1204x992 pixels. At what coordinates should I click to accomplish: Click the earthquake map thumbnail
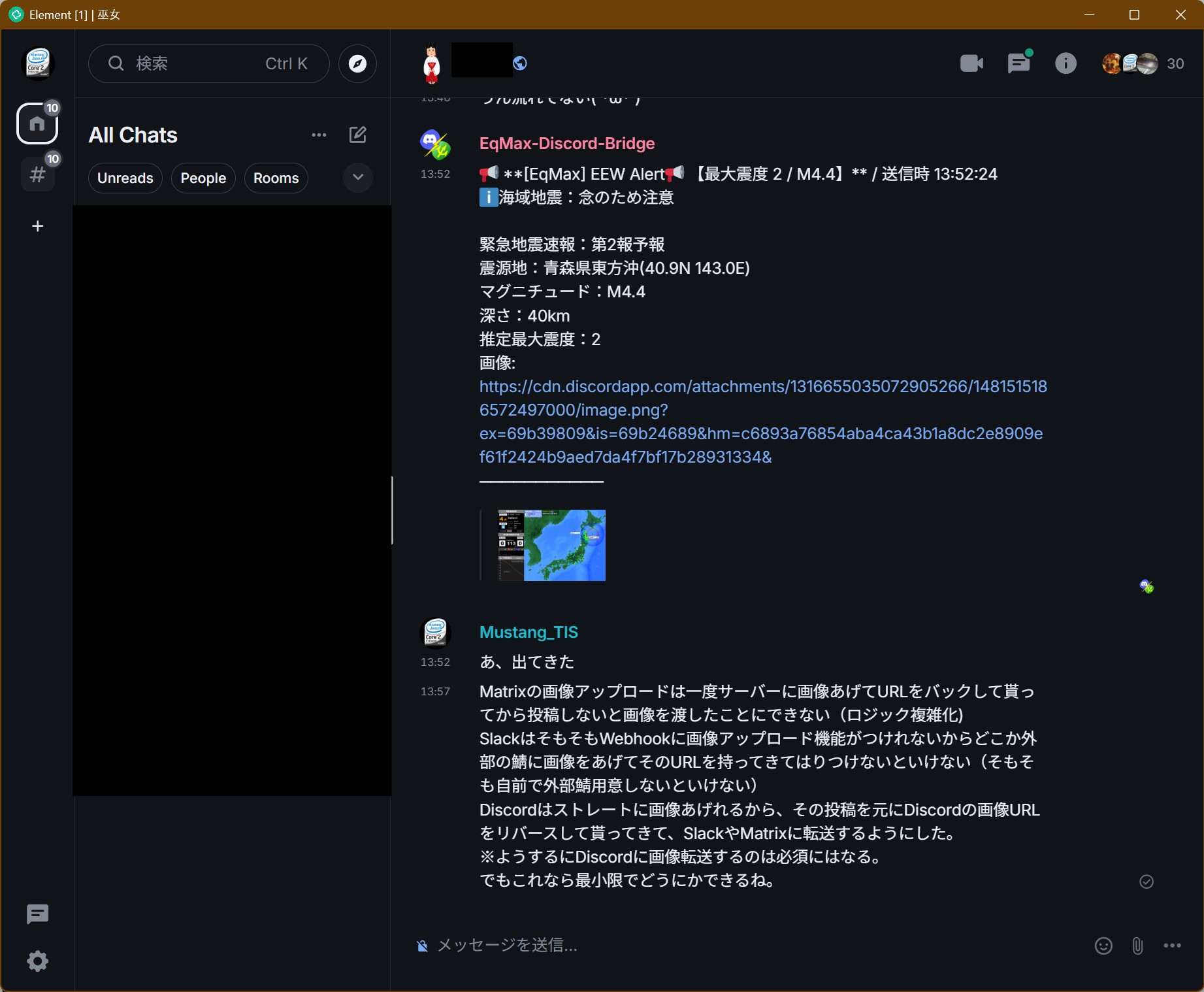tap(551, 544)
